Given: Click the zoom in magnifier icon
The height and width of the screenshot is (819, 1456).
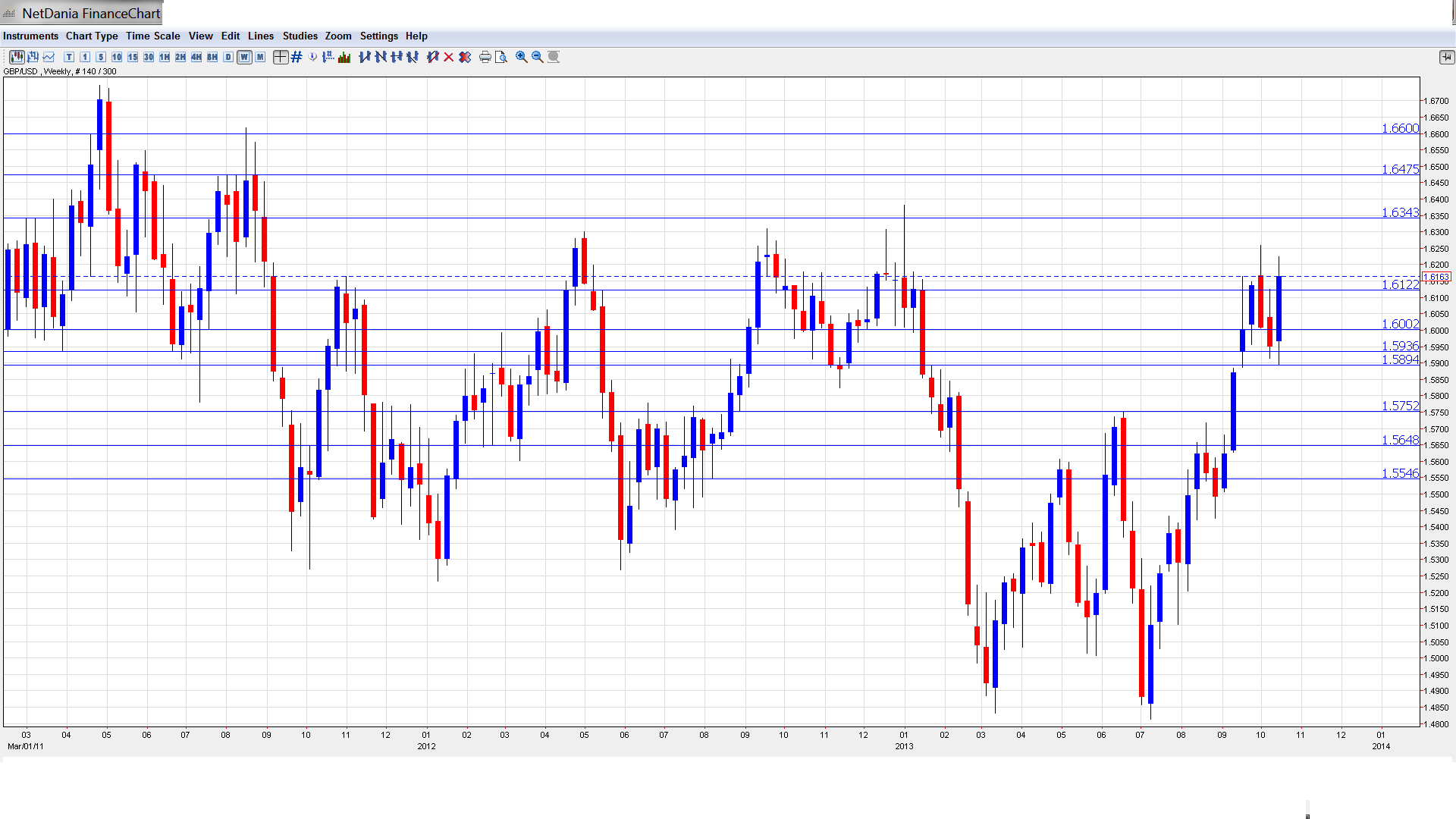Looking at the screenshot, I should point(522,57).
